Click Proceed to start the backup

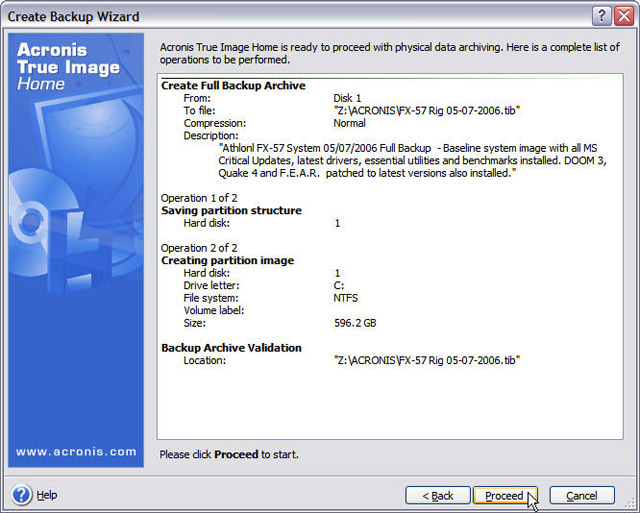click(505, 495)
